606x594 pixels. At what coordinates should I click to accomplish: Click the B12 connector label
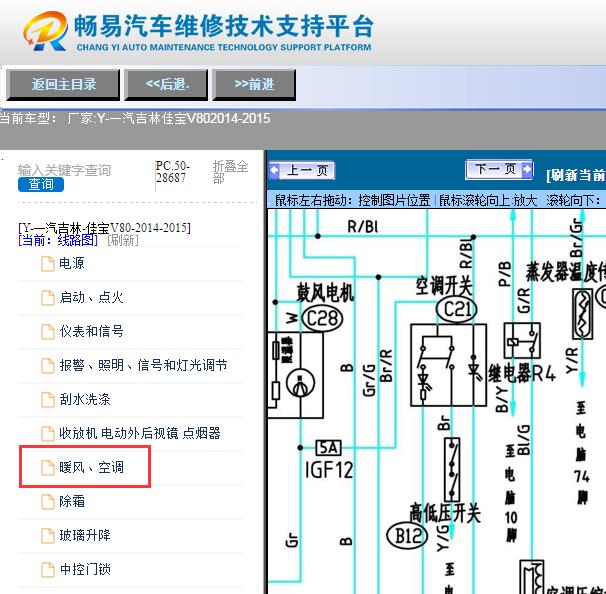point(407,536)
